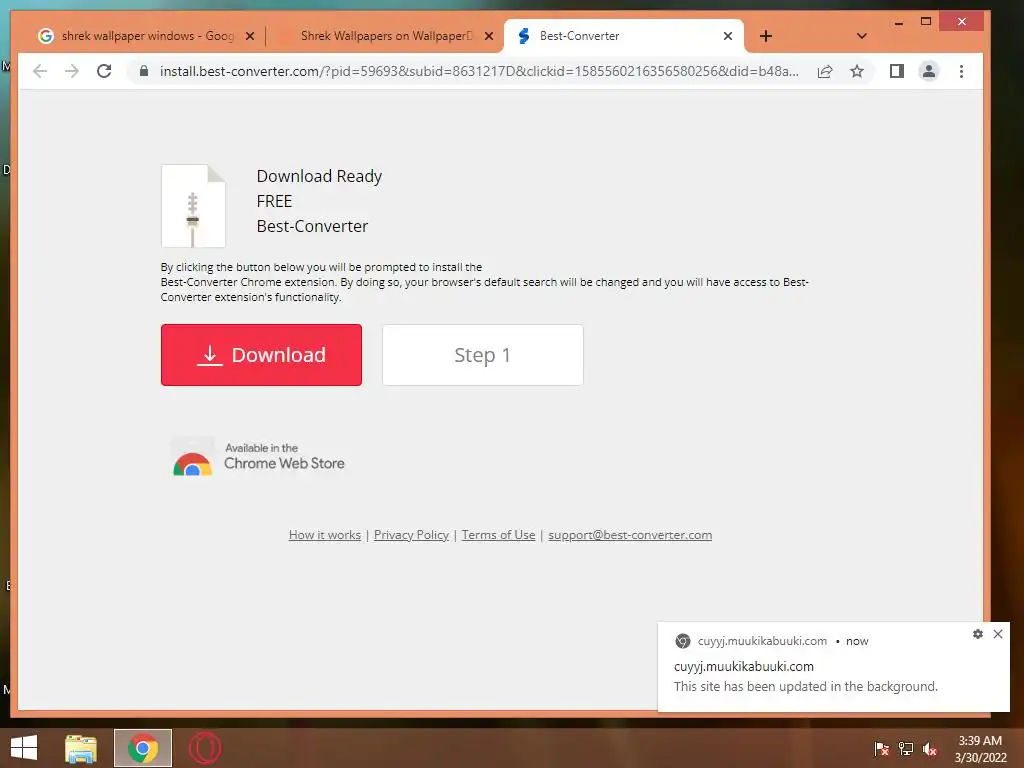Open the network tray icon
1024x768 pixels.
click(x=906, y=749)
